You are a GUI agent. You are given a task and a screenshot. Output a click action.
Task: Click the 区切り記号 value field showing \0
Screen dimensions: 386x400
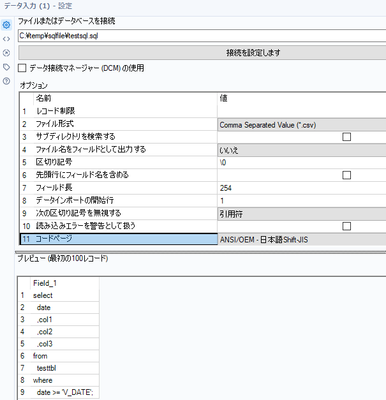[302, 163]
